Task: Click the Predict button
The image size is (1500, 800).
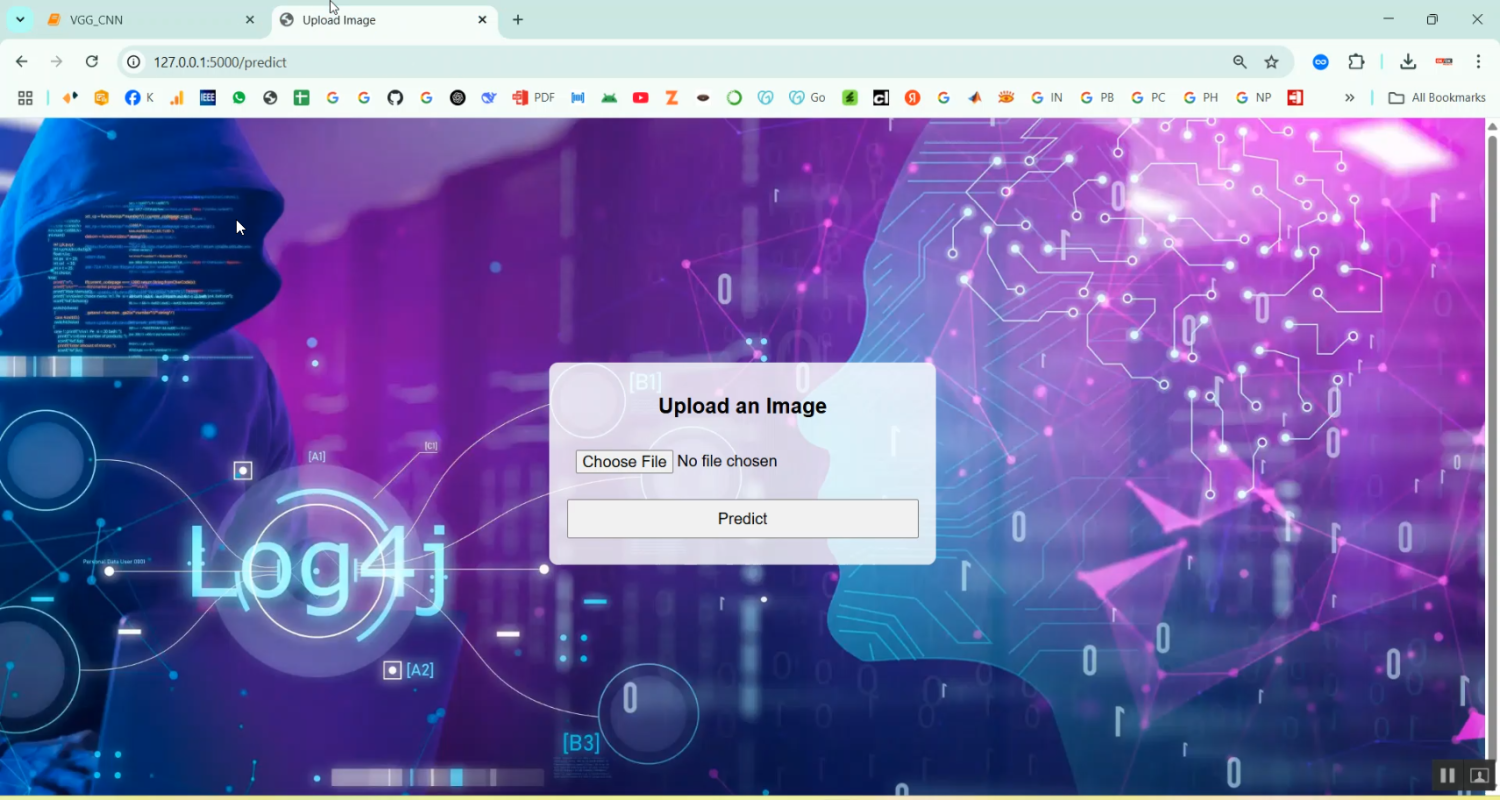Action: click(743, 519)
